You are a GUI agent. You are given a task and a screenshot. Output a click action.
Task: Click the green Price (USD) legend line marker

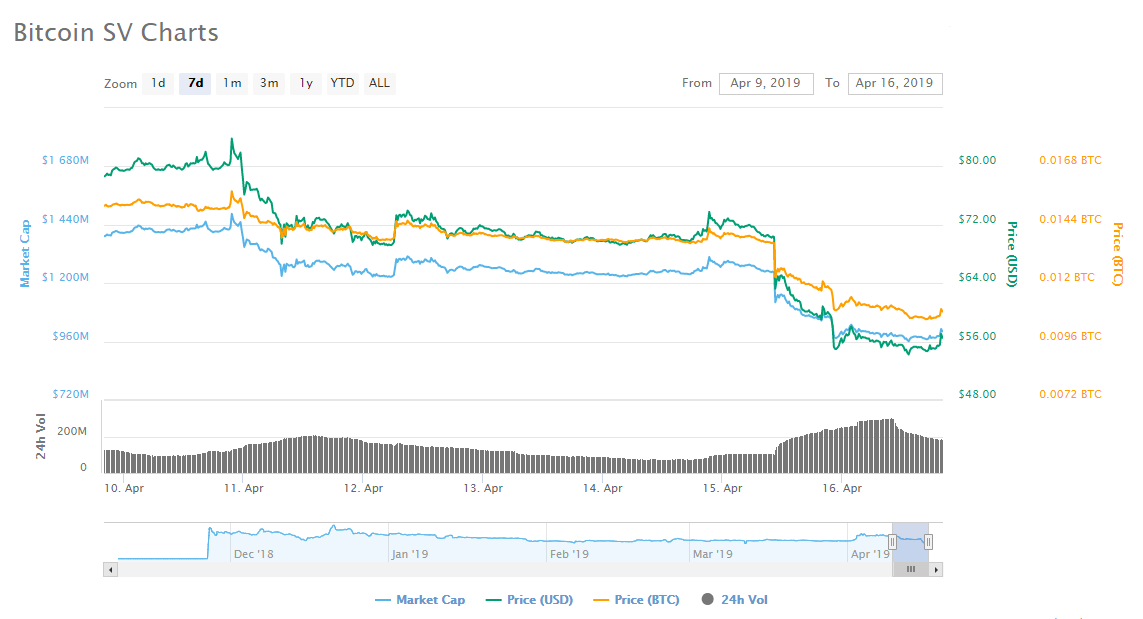pyautogui.click(x=493, y=599)
